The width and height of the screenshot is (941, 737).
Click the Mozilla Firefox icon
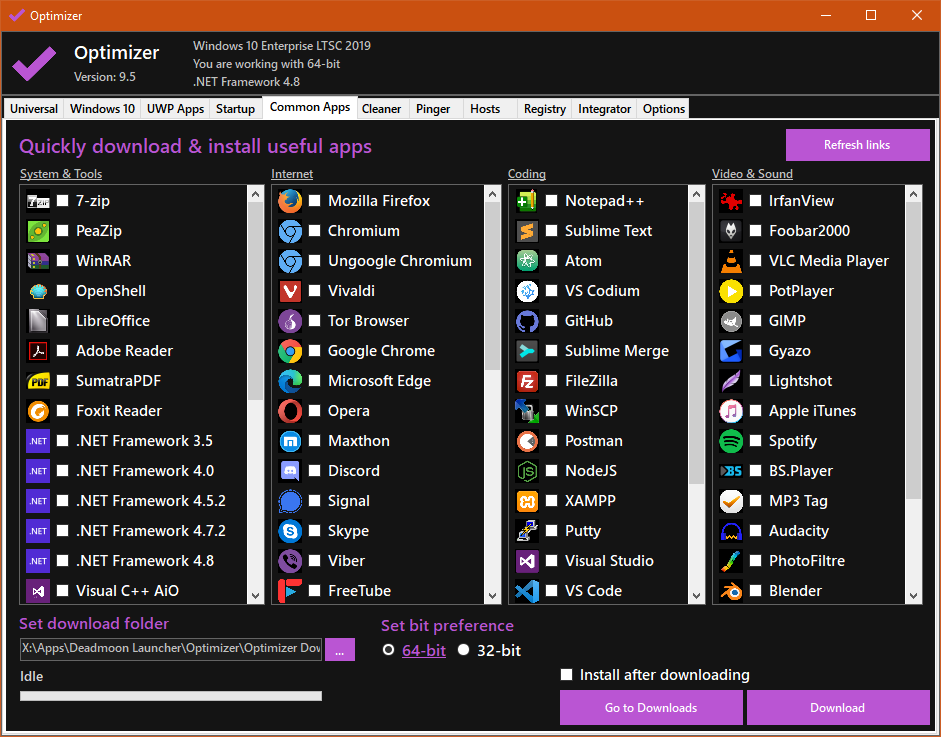coord(290,201)
